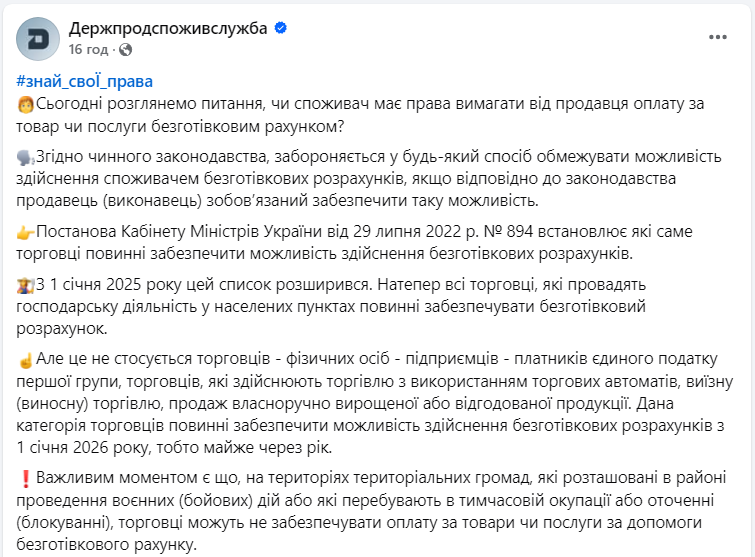Click the Держпродспоживслужба profile avatar

click(40, 38)
